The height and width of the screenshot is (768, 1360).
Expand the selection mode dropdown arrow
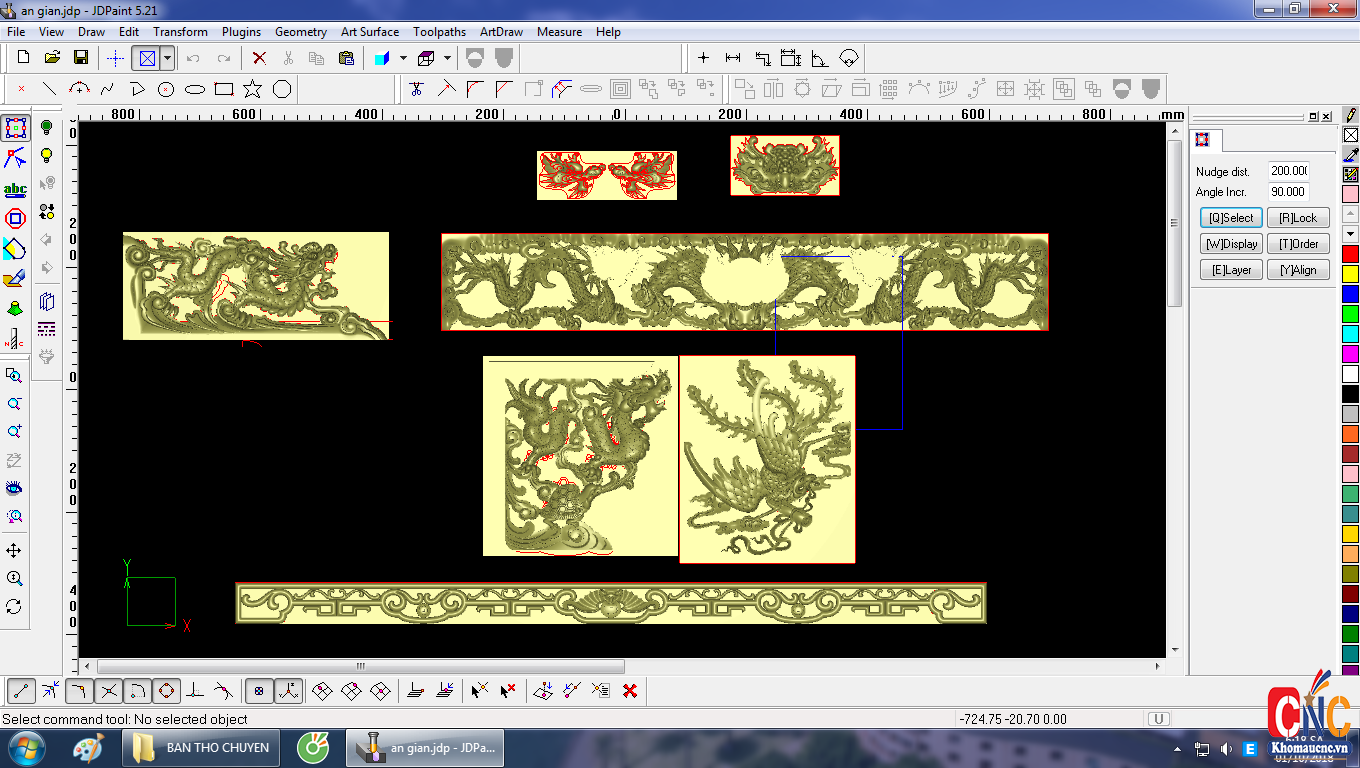[x=167, y=58]
